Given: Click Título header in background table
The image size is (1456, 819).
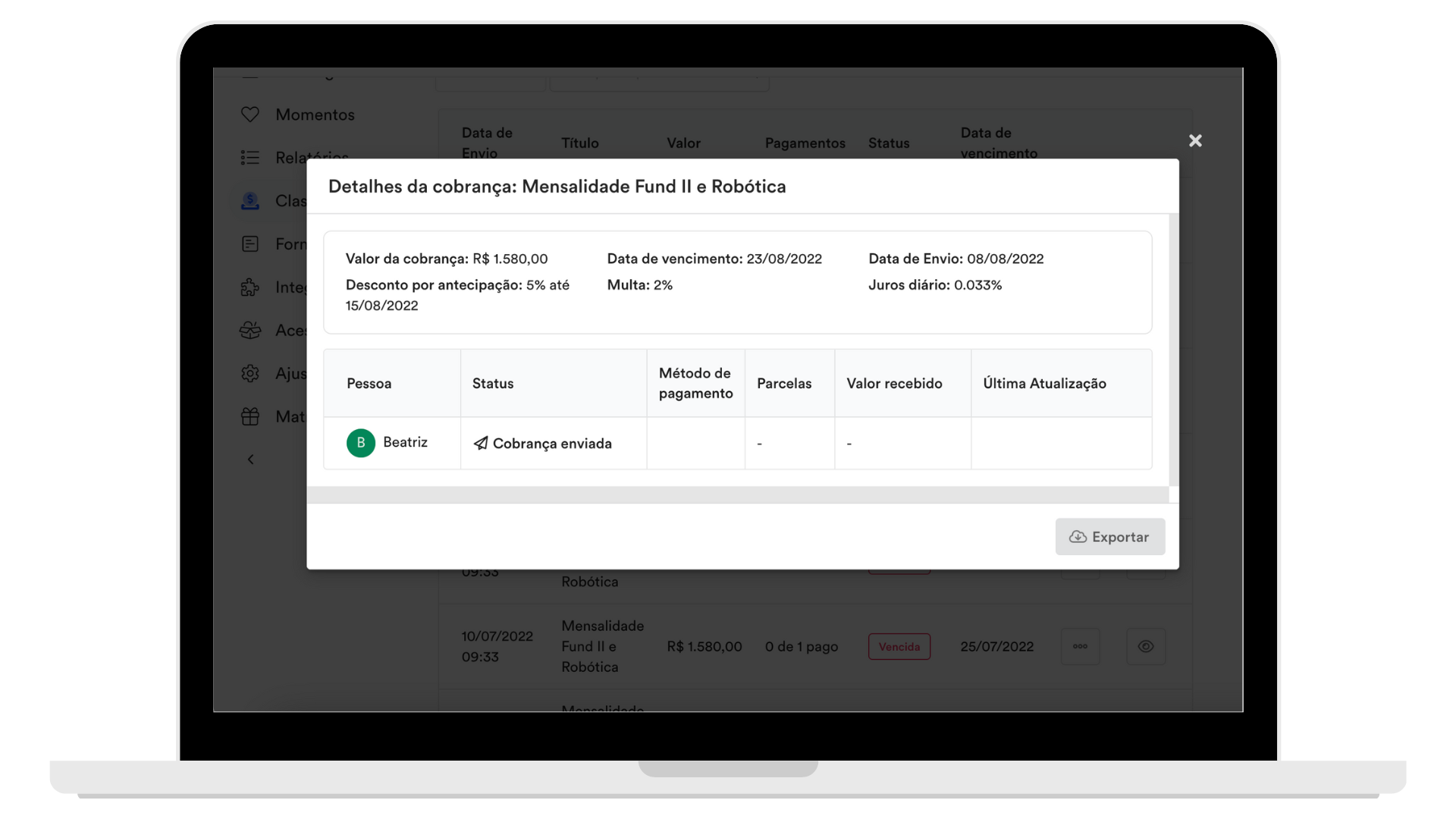Looking at the screenshot, I should (x=580, y=143).
